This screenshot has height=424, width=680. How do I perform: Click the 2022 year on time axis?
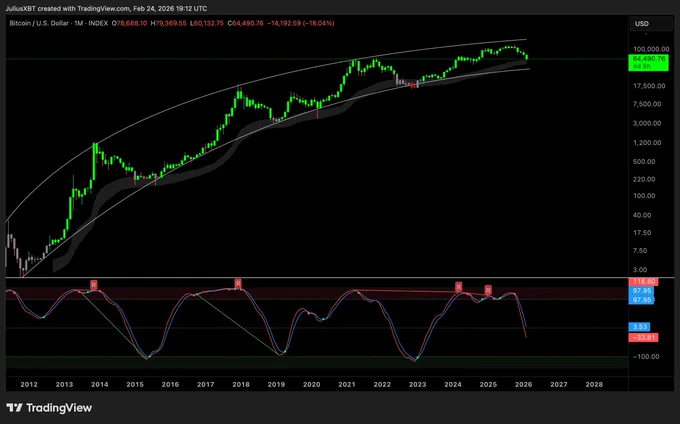coord(382,384)
